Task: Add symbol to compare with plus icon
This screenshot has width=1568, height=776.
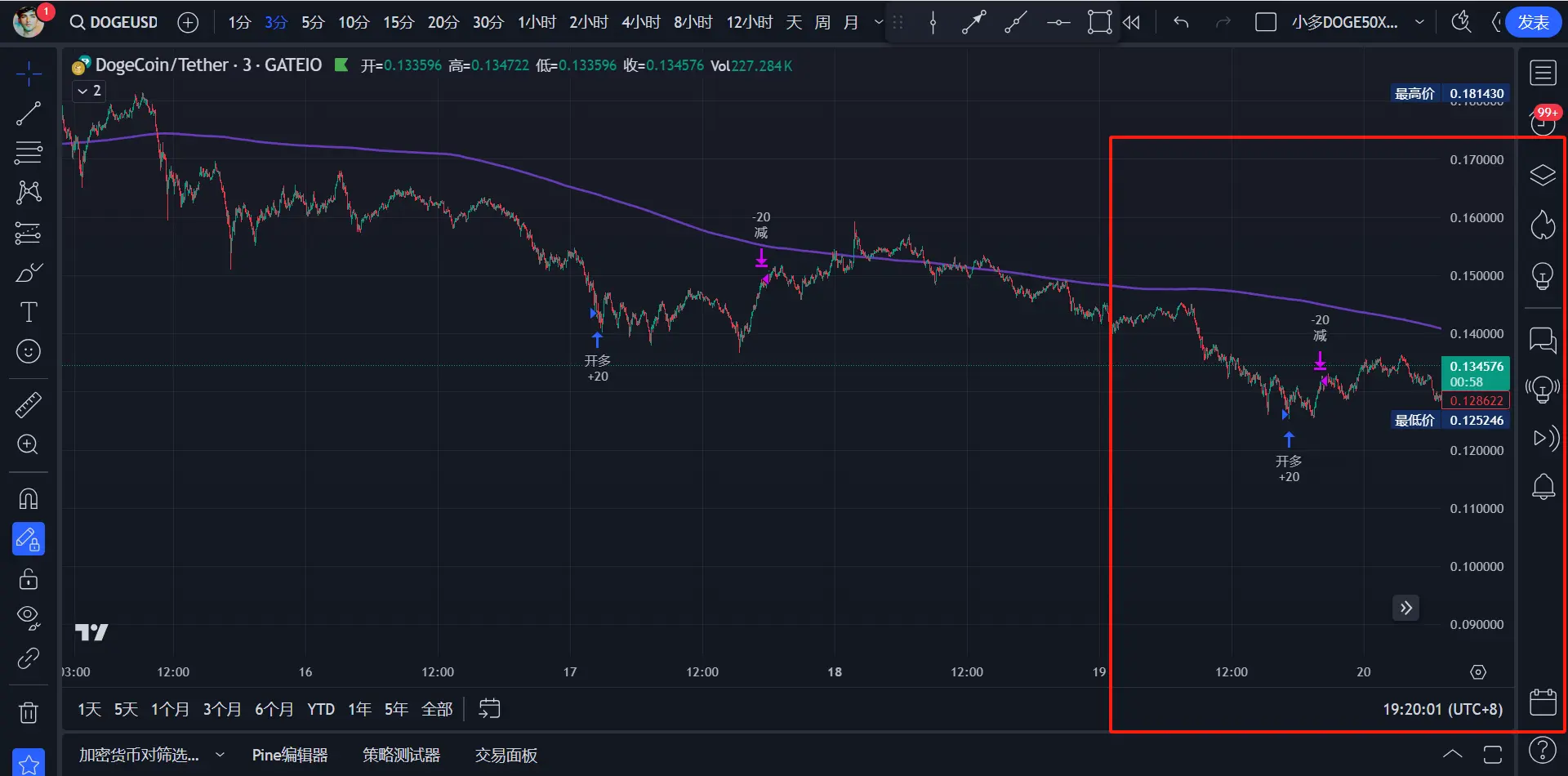Action: [188, 22]
